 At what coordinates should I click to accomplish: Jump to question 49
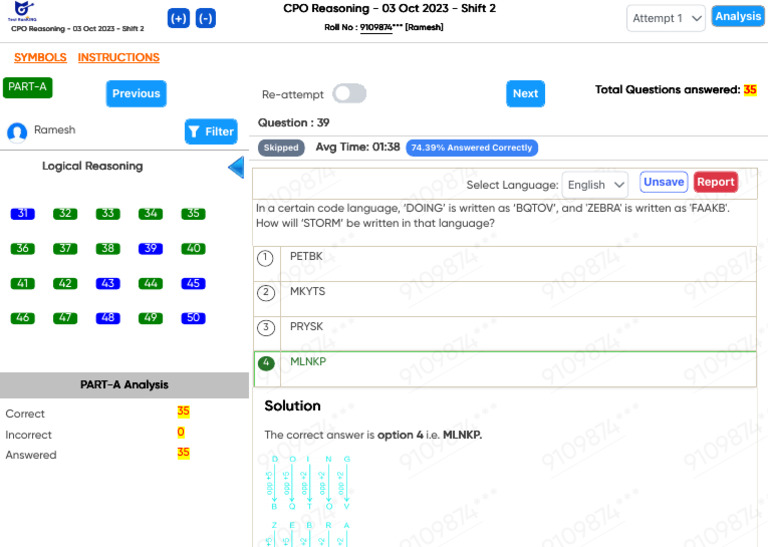150,318
